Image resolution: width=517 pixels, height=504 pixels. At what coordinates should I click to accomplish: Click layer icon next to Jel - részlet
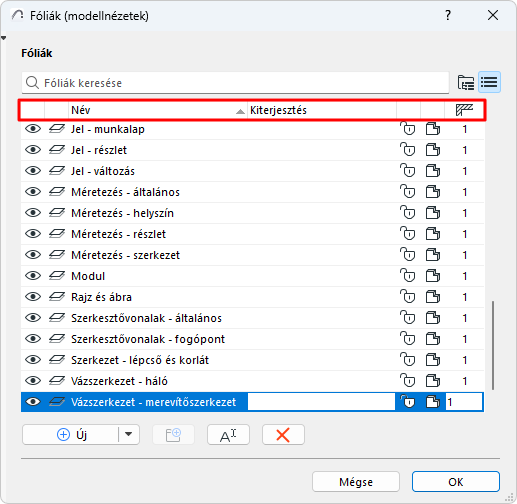(57, 150)
